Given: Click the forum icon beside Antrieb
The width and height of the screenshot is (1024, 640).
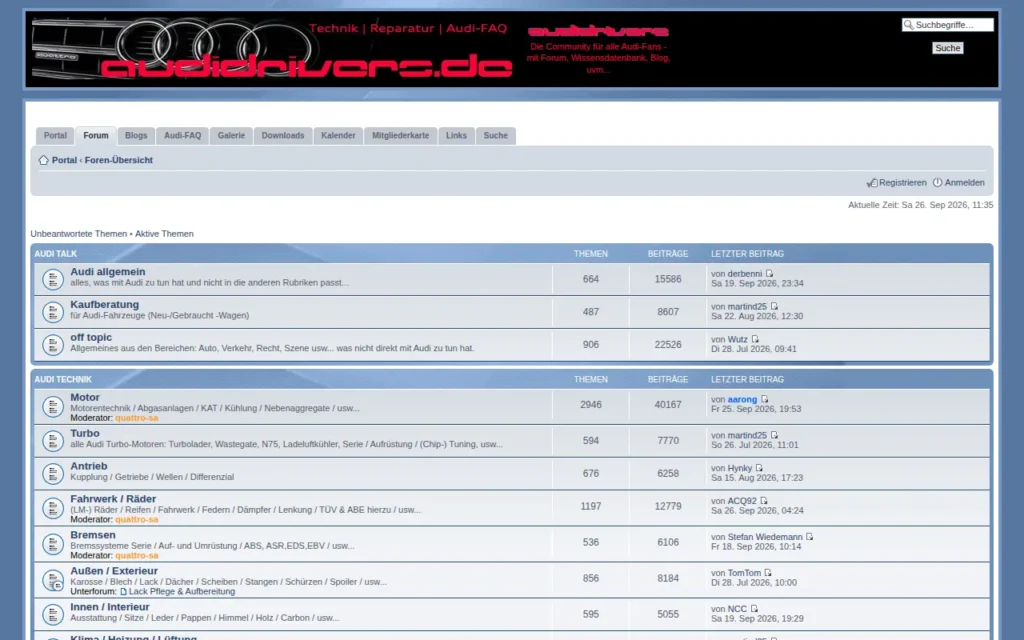Looking at the screenshot, I should (x=53, y=473).
